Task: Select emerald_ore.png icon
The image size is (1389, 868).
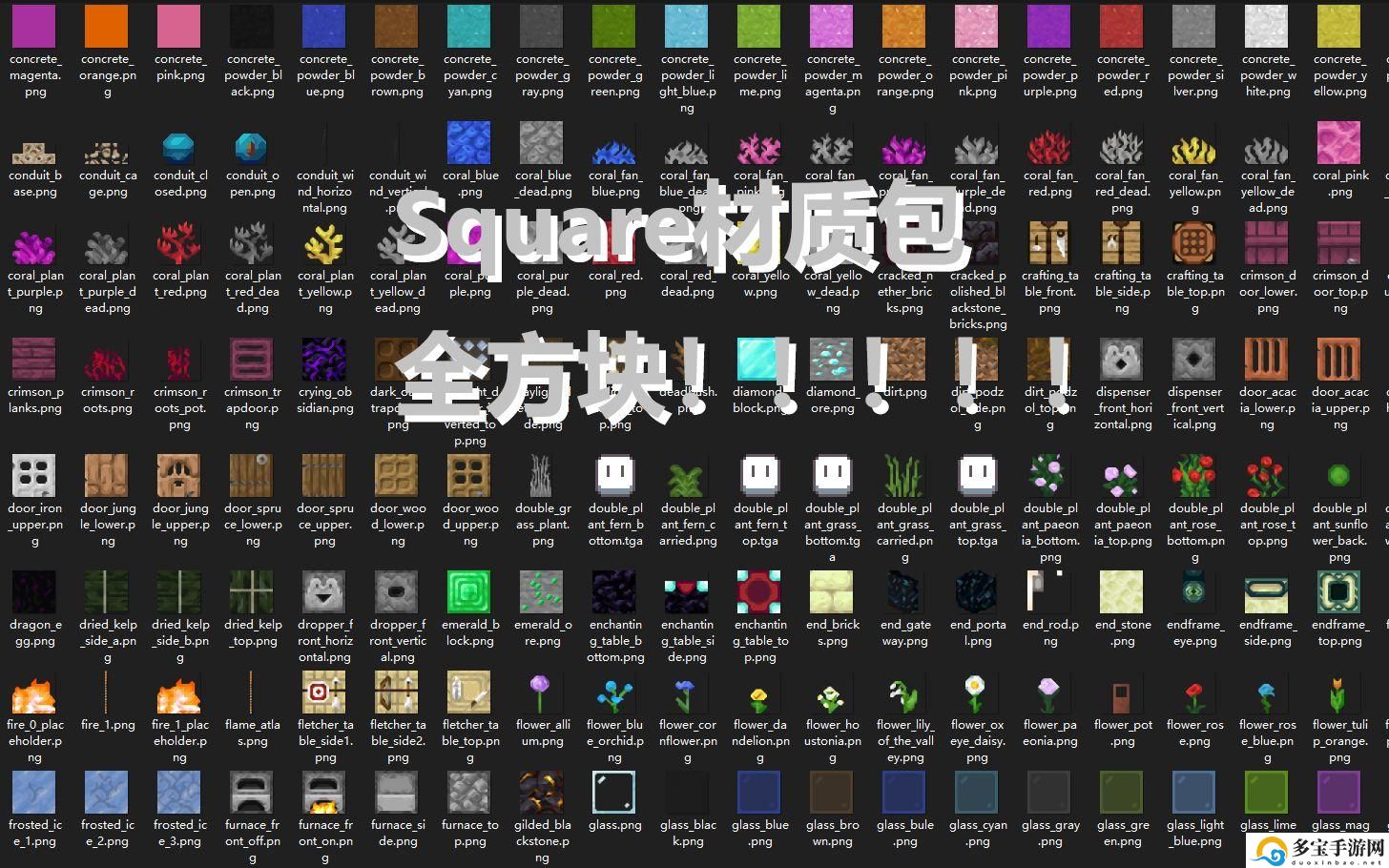Action: click(542, 591)
